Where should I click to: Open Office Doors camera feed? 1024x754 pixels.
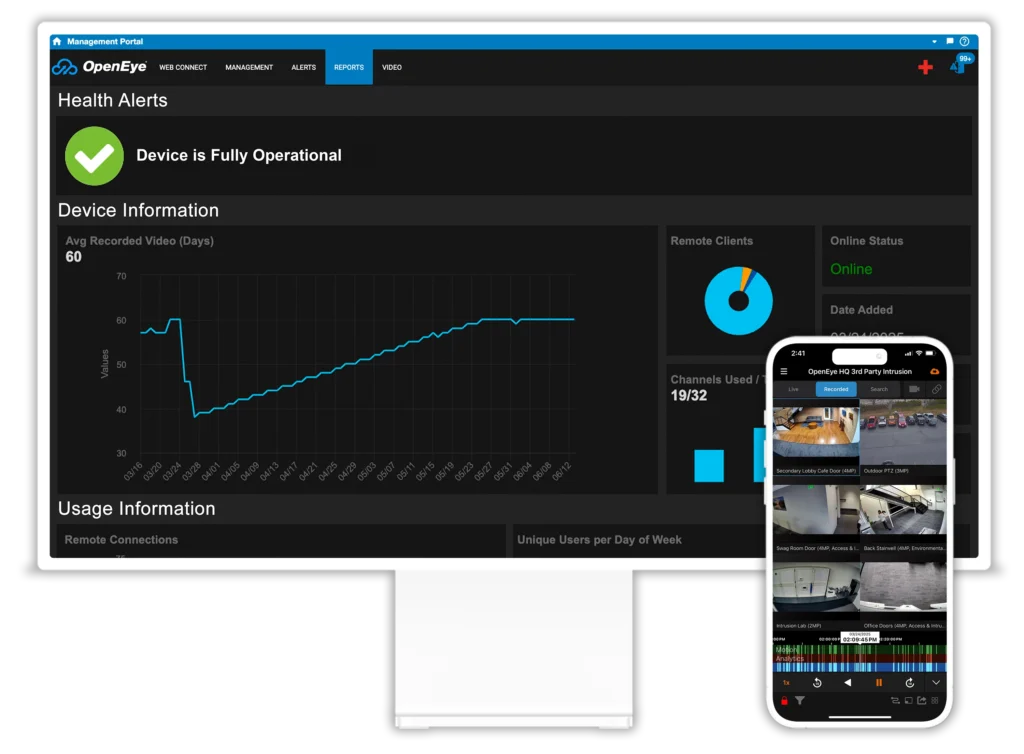click(903, 593)
